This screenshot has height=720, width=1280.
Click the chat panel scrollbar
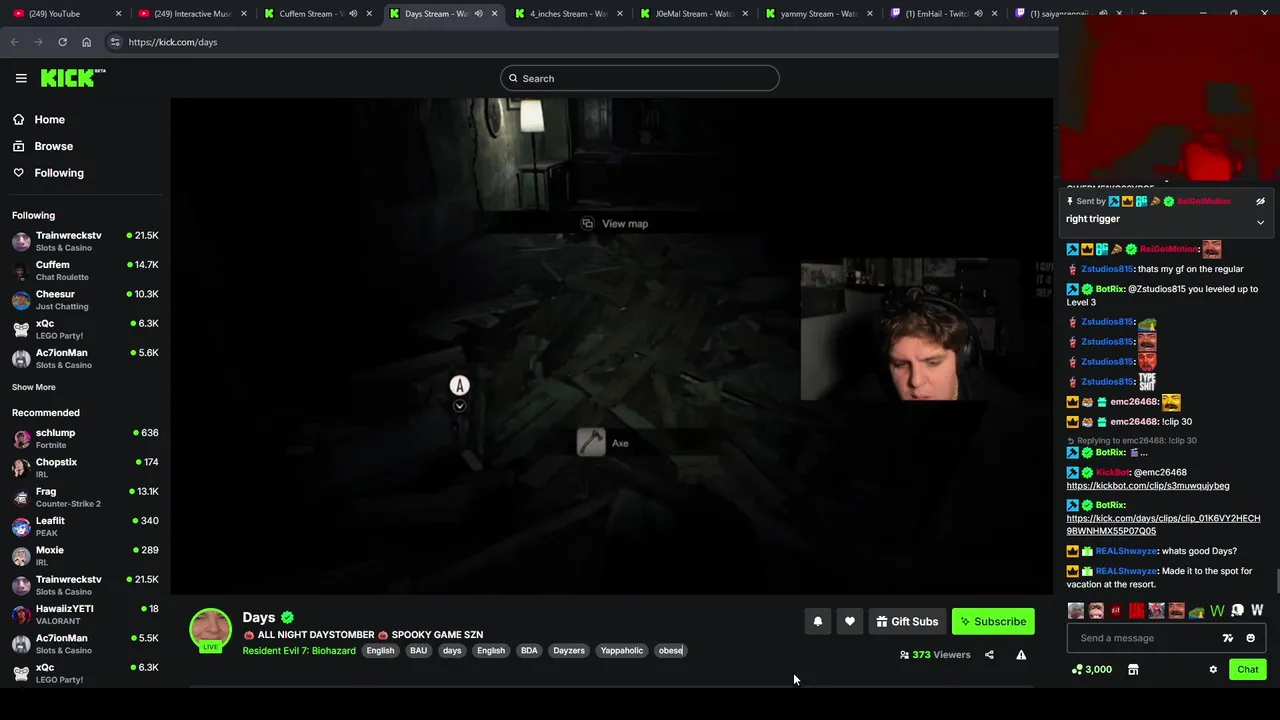(1276, 580)
